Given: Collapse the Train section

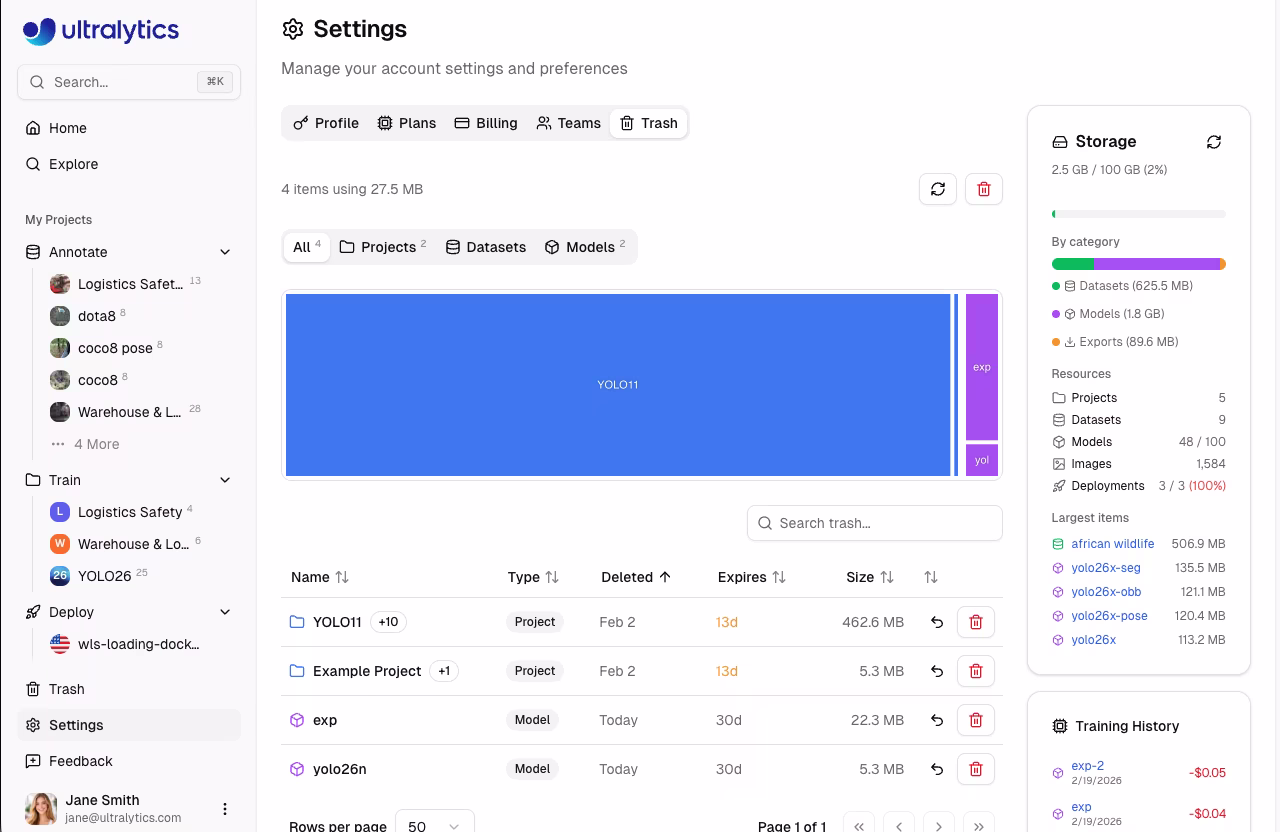Looking at the screenshot, I should pyautogui.click(x=225, y=480).
